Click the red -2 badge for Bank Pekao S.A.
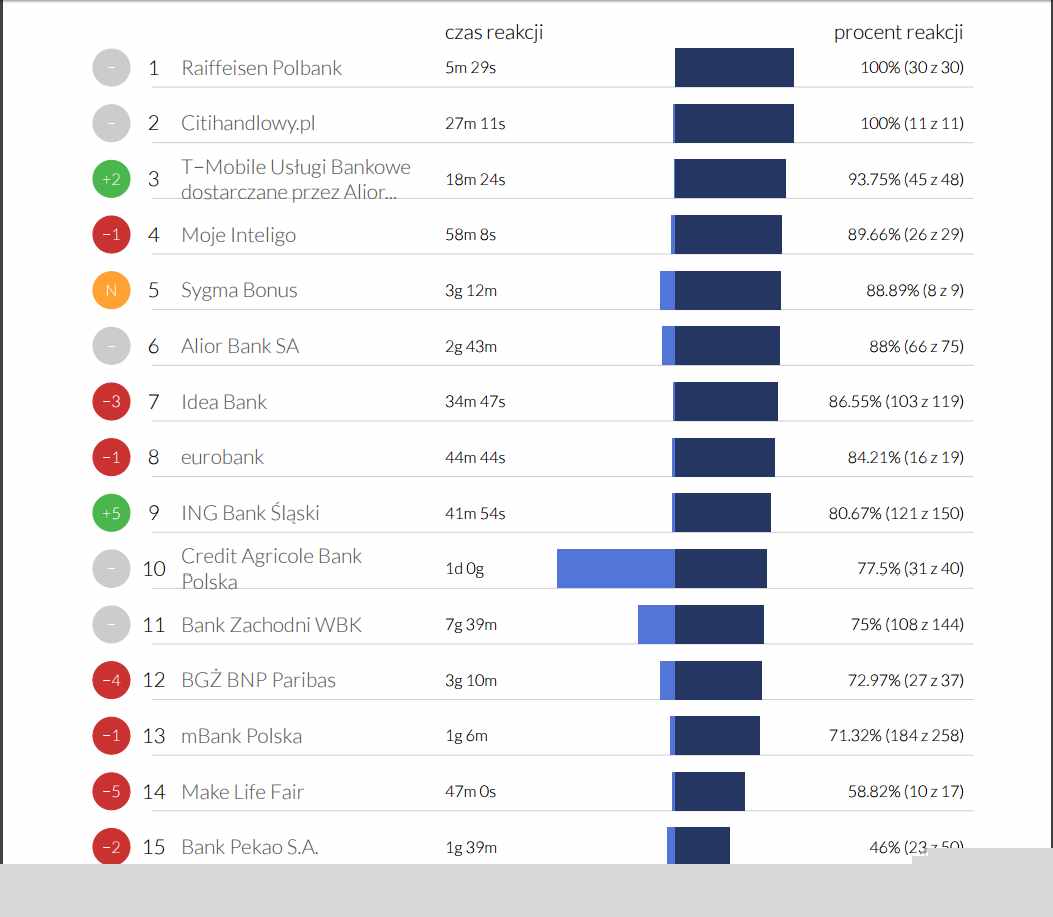 pyautogui.click(x=111, y=847)
